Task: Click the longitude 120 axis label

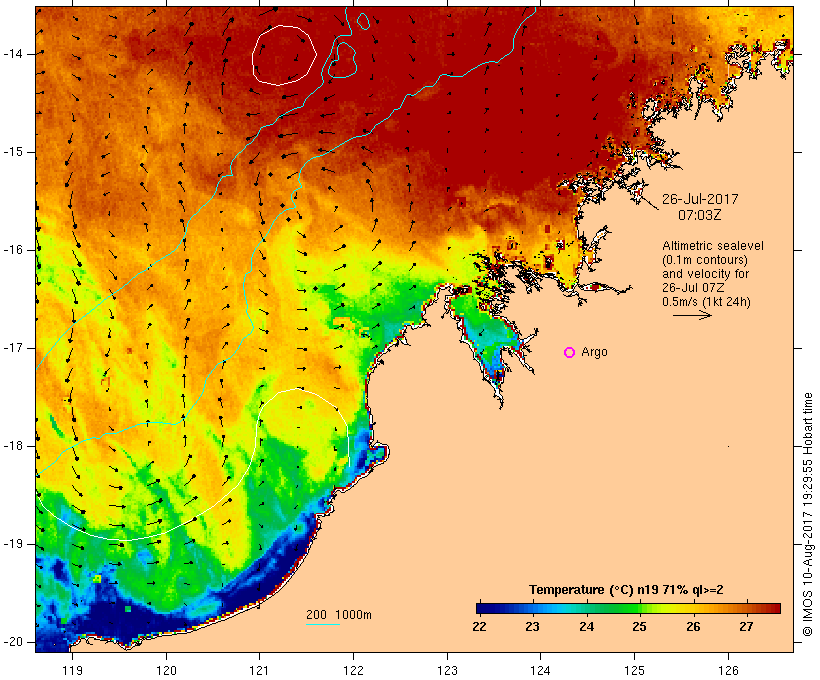Action: click(x=166, y=670)
